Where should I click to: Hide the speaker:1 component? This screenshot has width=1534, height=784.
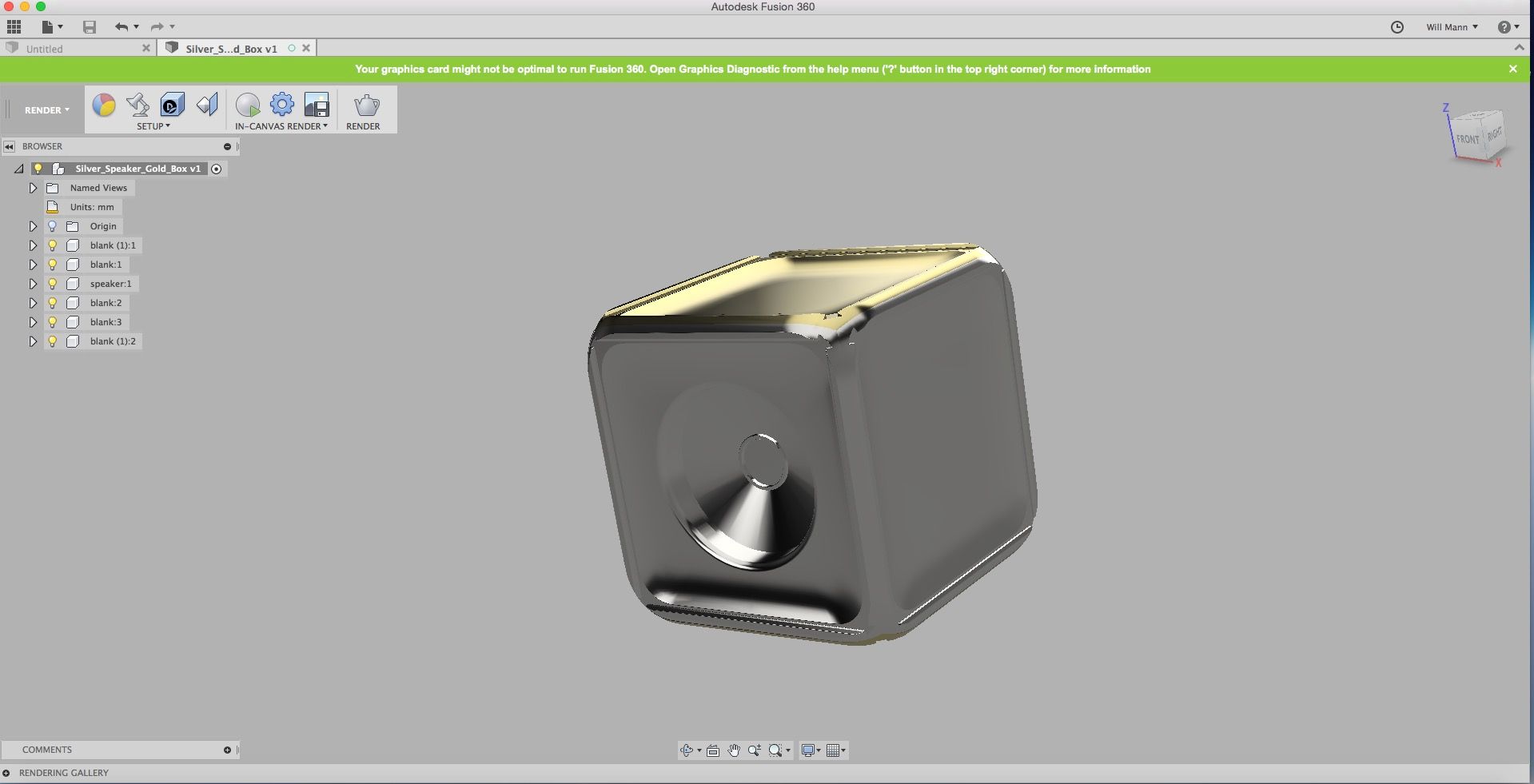[x=53, y=284]
